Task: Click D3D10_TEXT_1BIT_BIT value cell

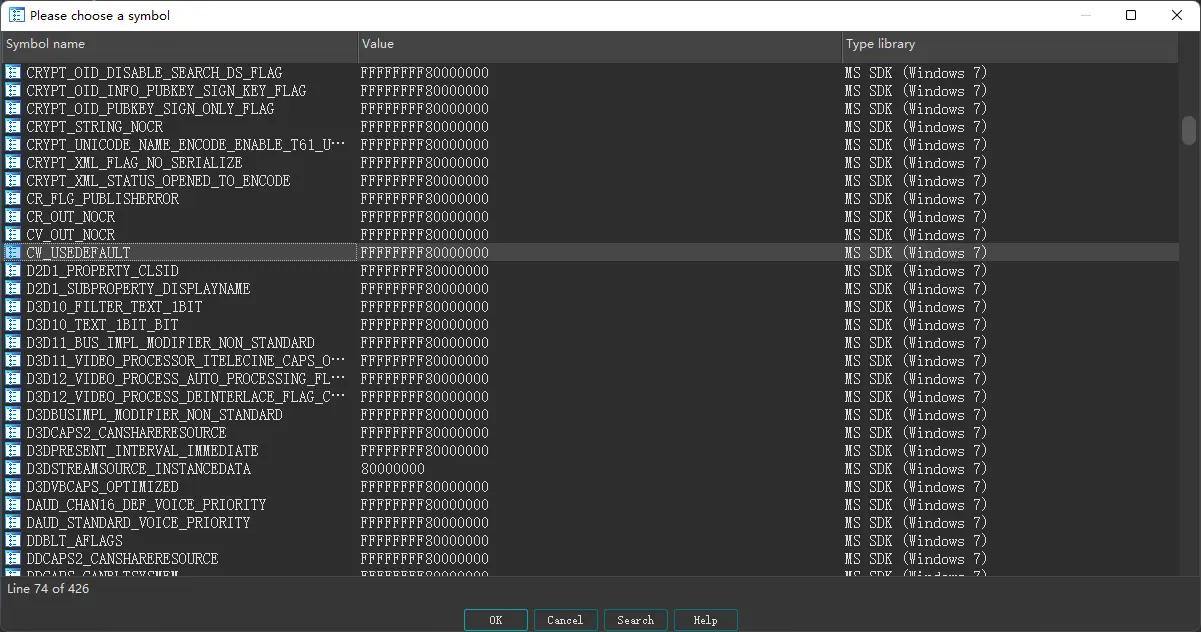Action: tap(425, 325)
